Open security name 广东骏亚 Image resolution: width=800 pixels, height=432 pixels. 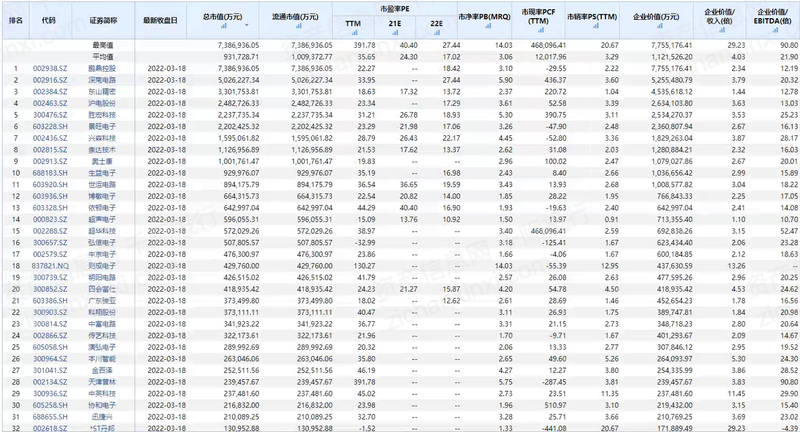click(102, 301)
